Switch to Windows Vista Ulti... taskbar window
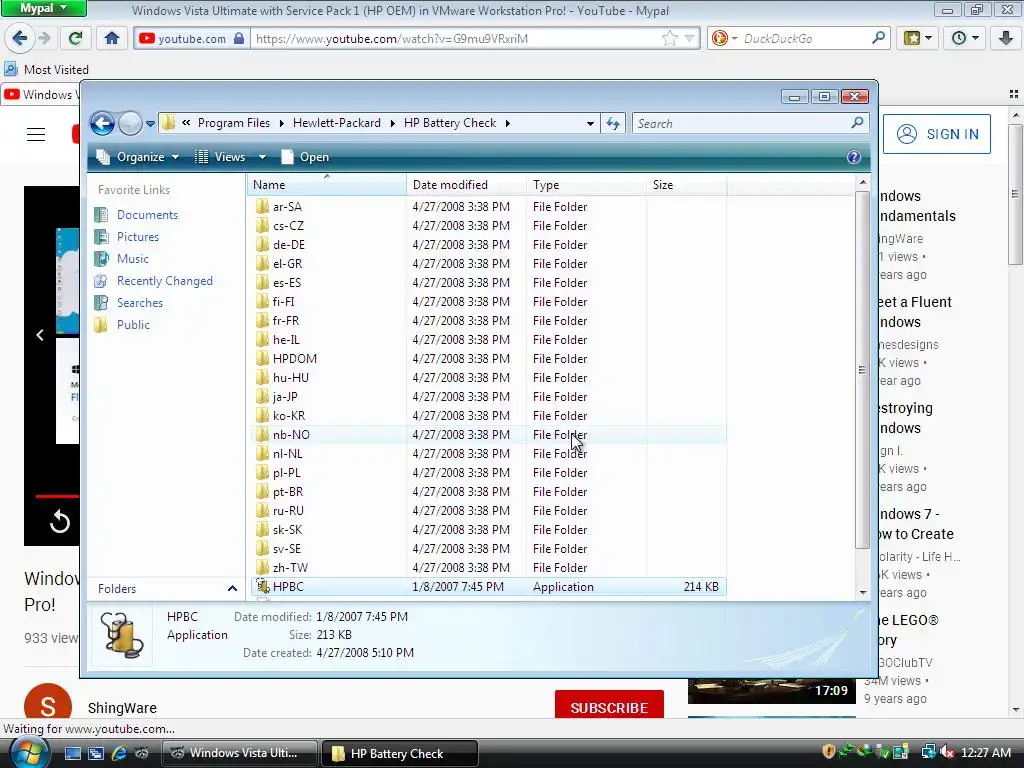Image resolution: width=1024 pixels, height=768 pixels. pos(240,753)
